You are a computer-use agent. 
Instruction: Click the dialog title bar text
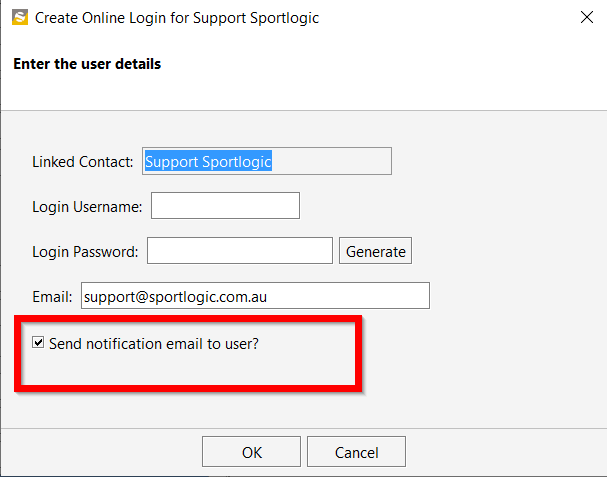[177, 18]
